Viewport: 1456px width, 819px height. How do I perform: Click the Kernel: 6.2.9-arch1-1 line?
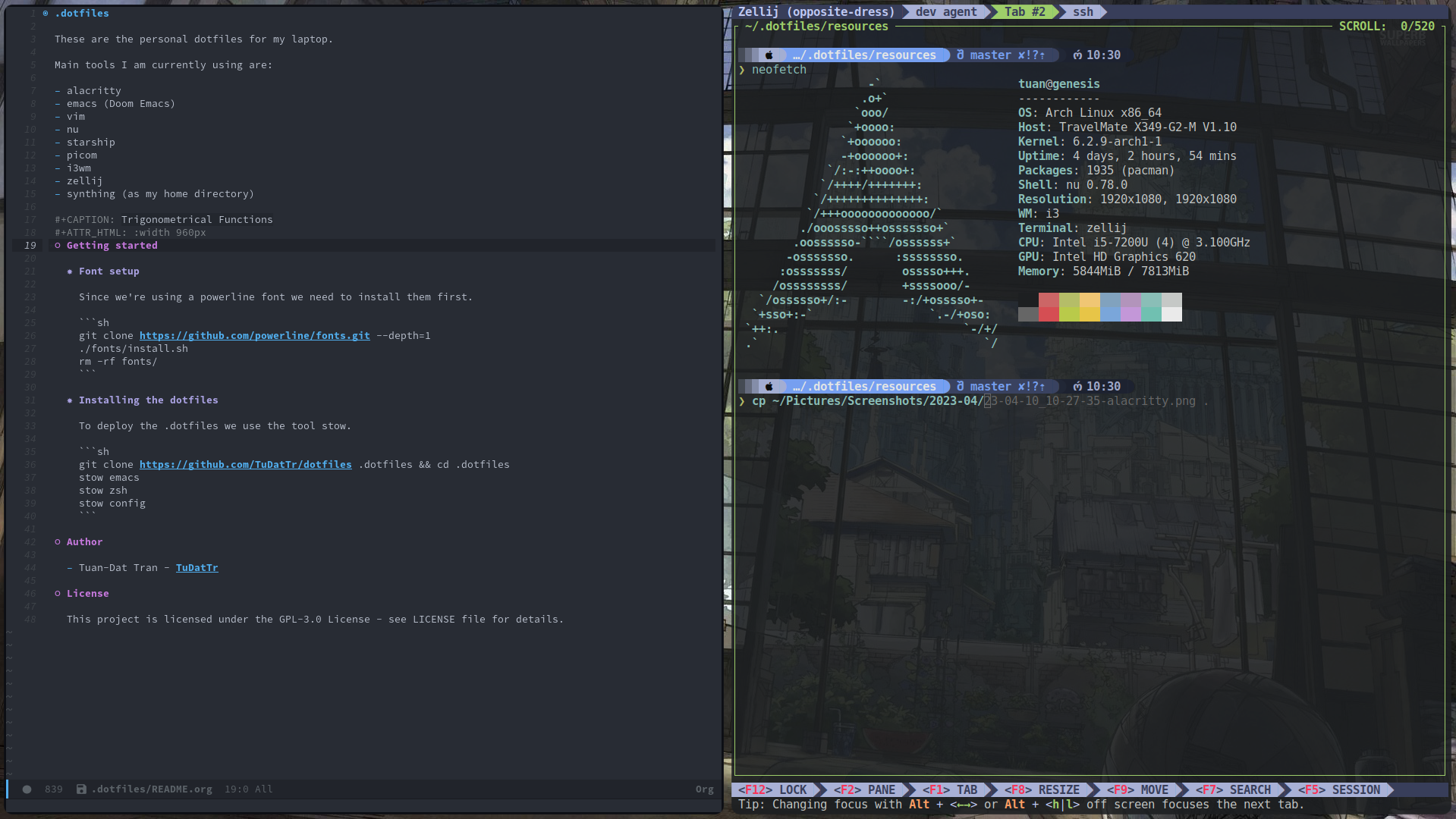coord(1090,142)
